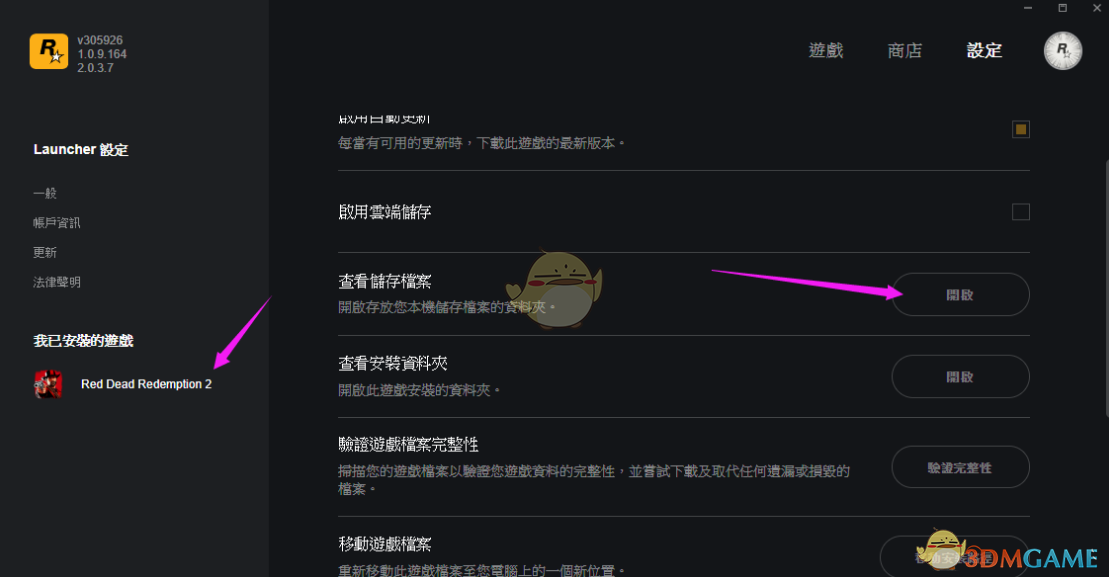Open 帳戶資訊 account info in sidebar
Screen dimensions: 1109x577
57,223
